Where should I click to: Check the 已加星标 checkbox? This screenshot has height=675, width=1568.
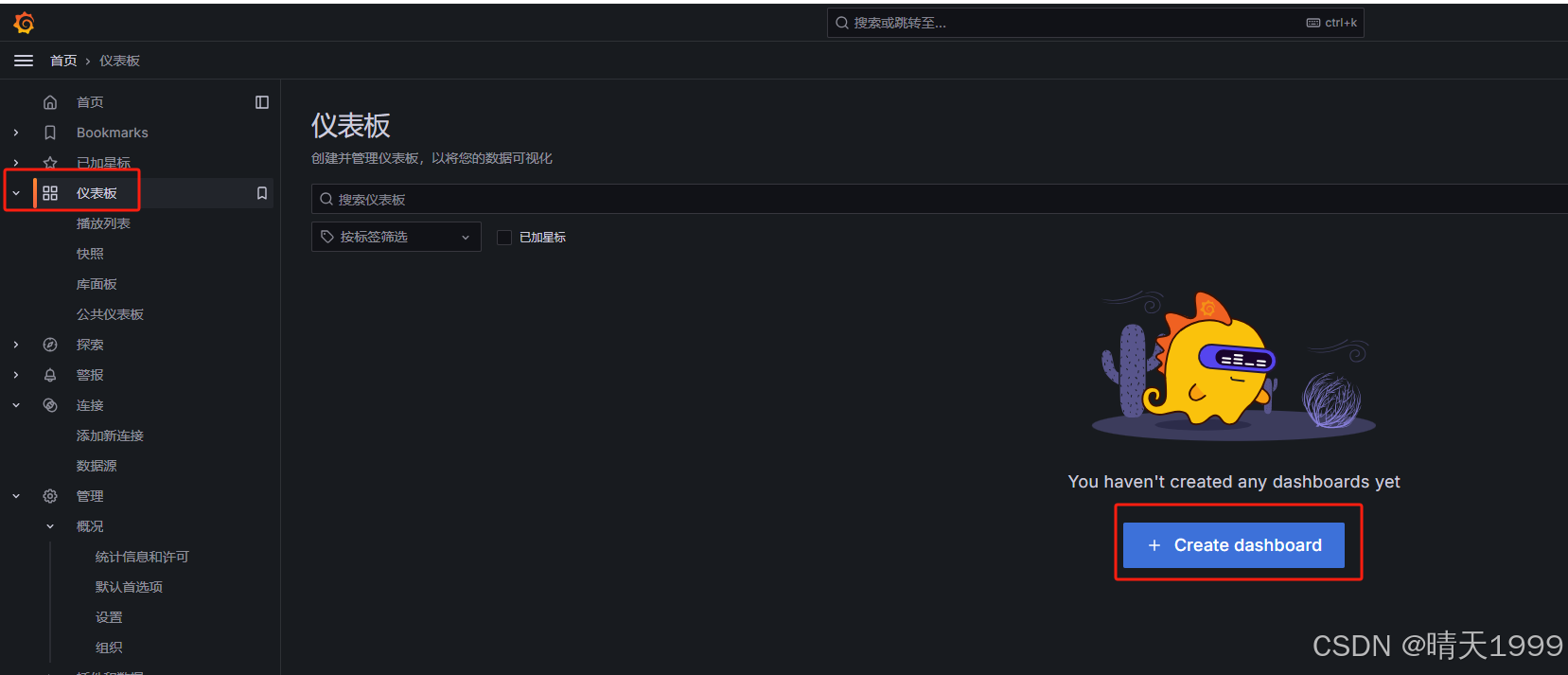coord(504,238)
